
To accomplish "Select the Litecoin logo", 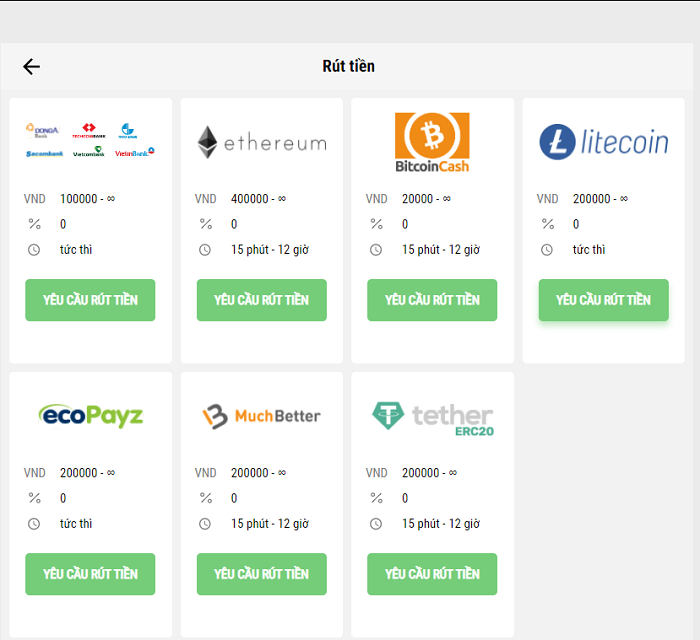I will click(x=604, y=142).
